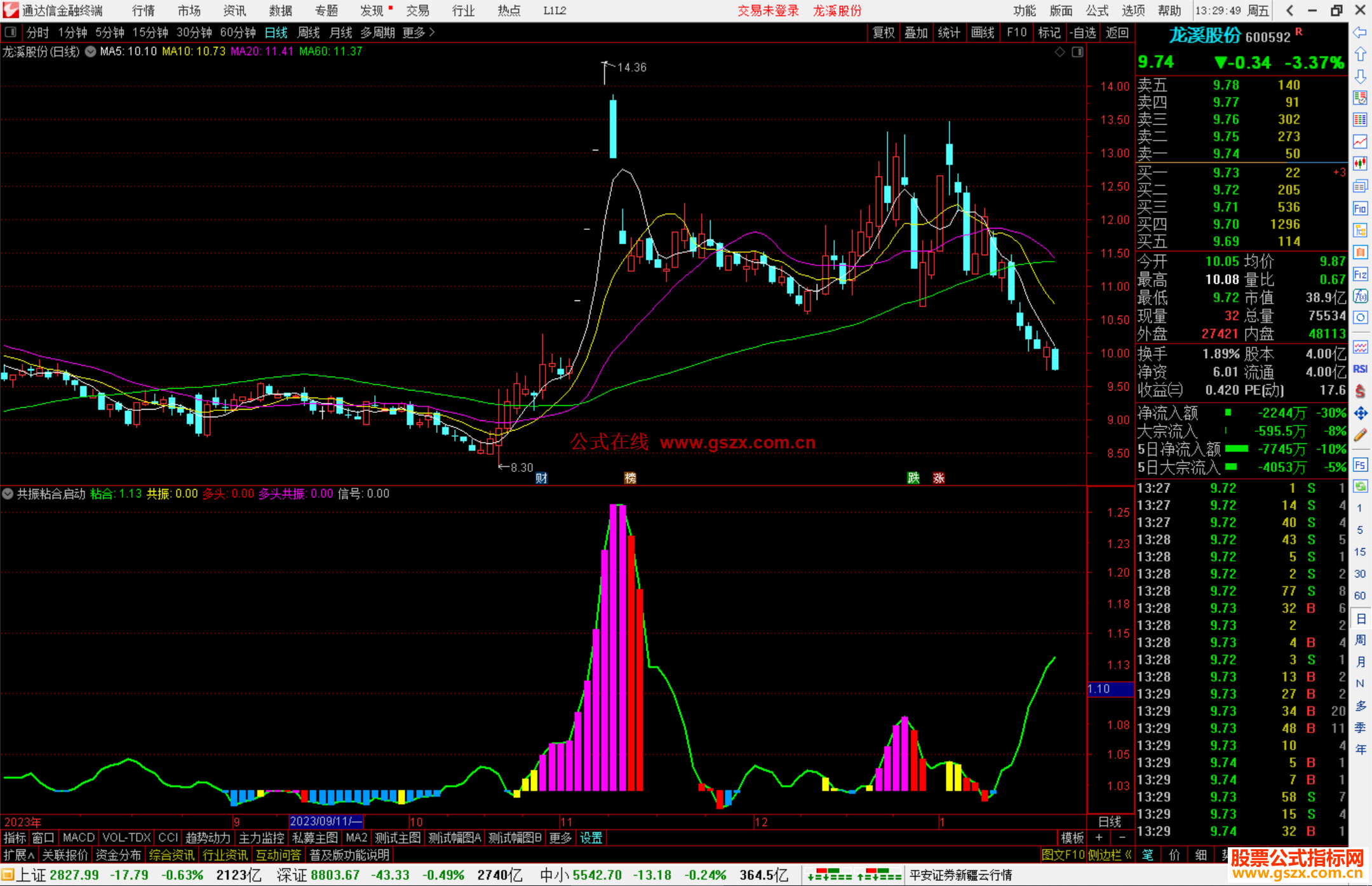Open the candlestick chart sidebar icon
Viewport: 1372px width, 886px height.
click(x=1360, y=163)
